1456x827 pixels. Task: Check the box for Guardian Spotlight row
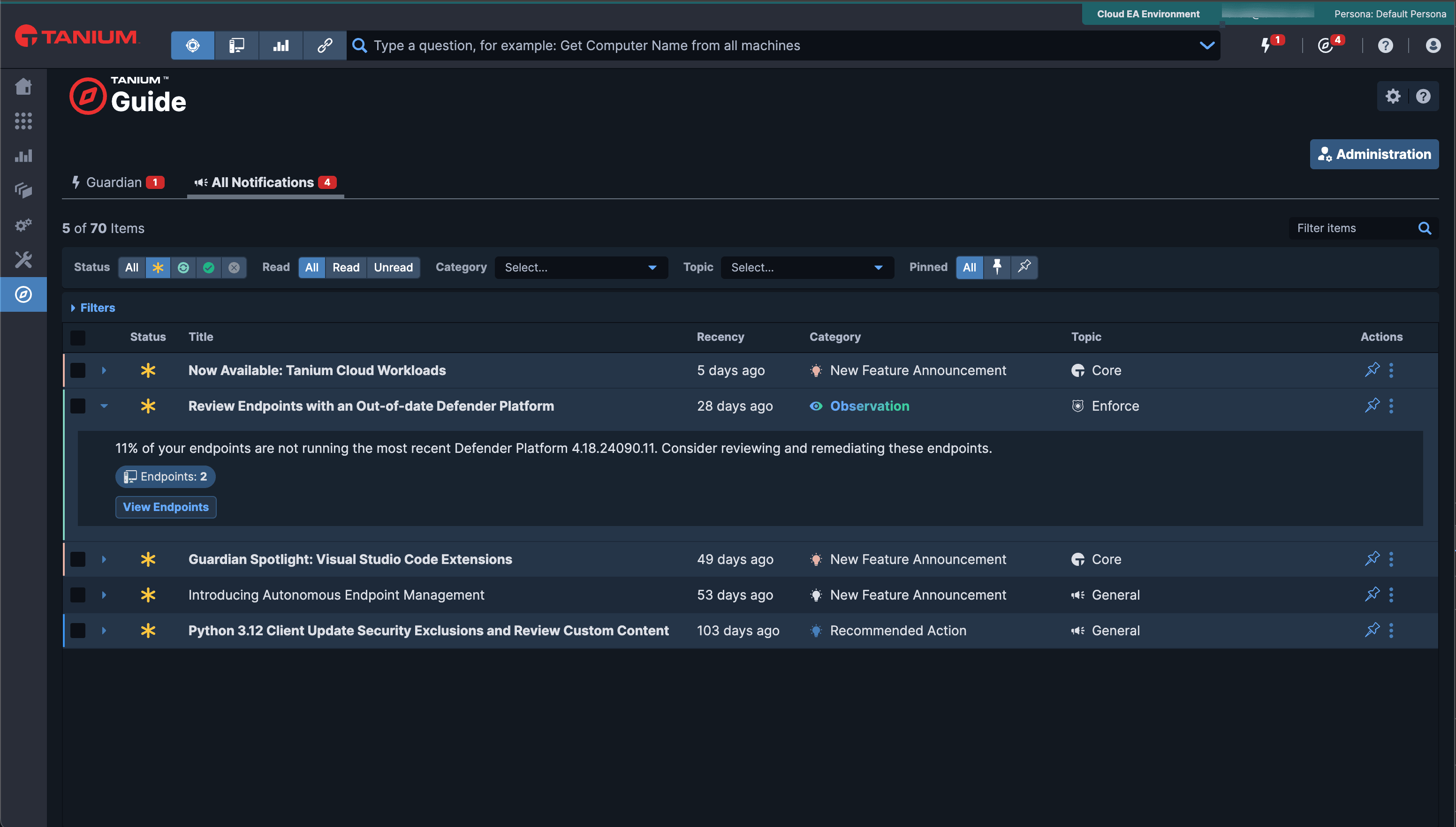(78, 559)
